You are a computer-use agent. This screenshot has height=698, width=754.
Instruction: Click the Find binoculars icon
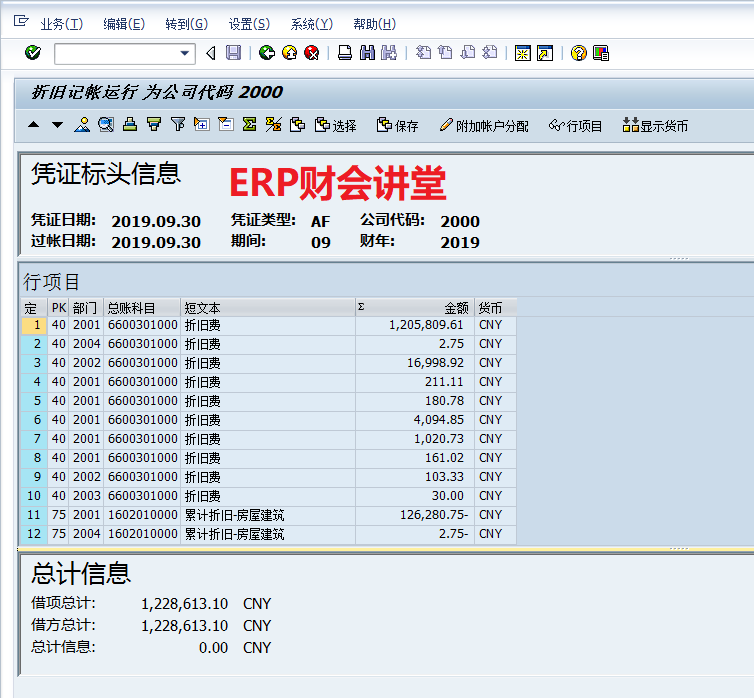coord(367,53)
